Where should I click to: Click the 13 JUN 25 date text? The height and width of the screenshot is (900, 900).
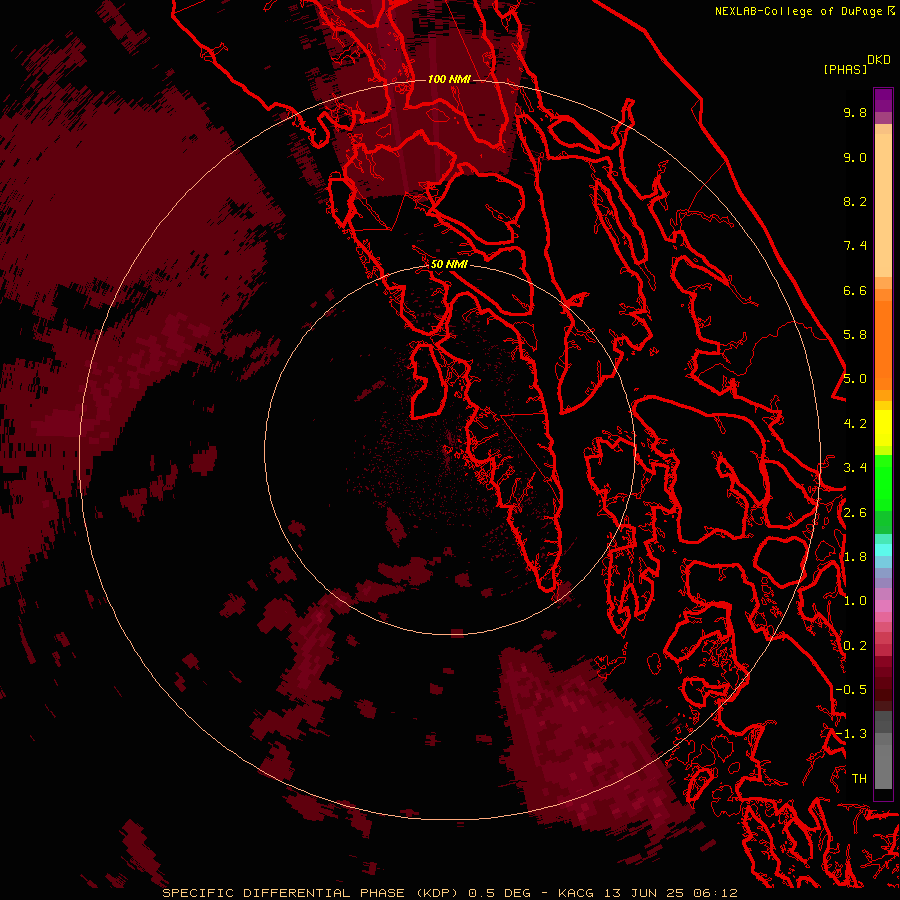coord(645,893)
